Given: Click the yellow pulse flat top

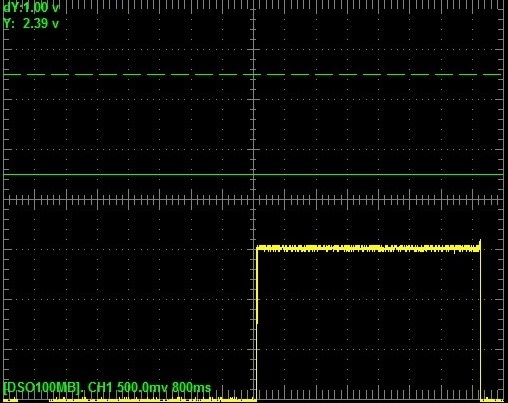Looking at the screenshot, I should coord(368,248).
